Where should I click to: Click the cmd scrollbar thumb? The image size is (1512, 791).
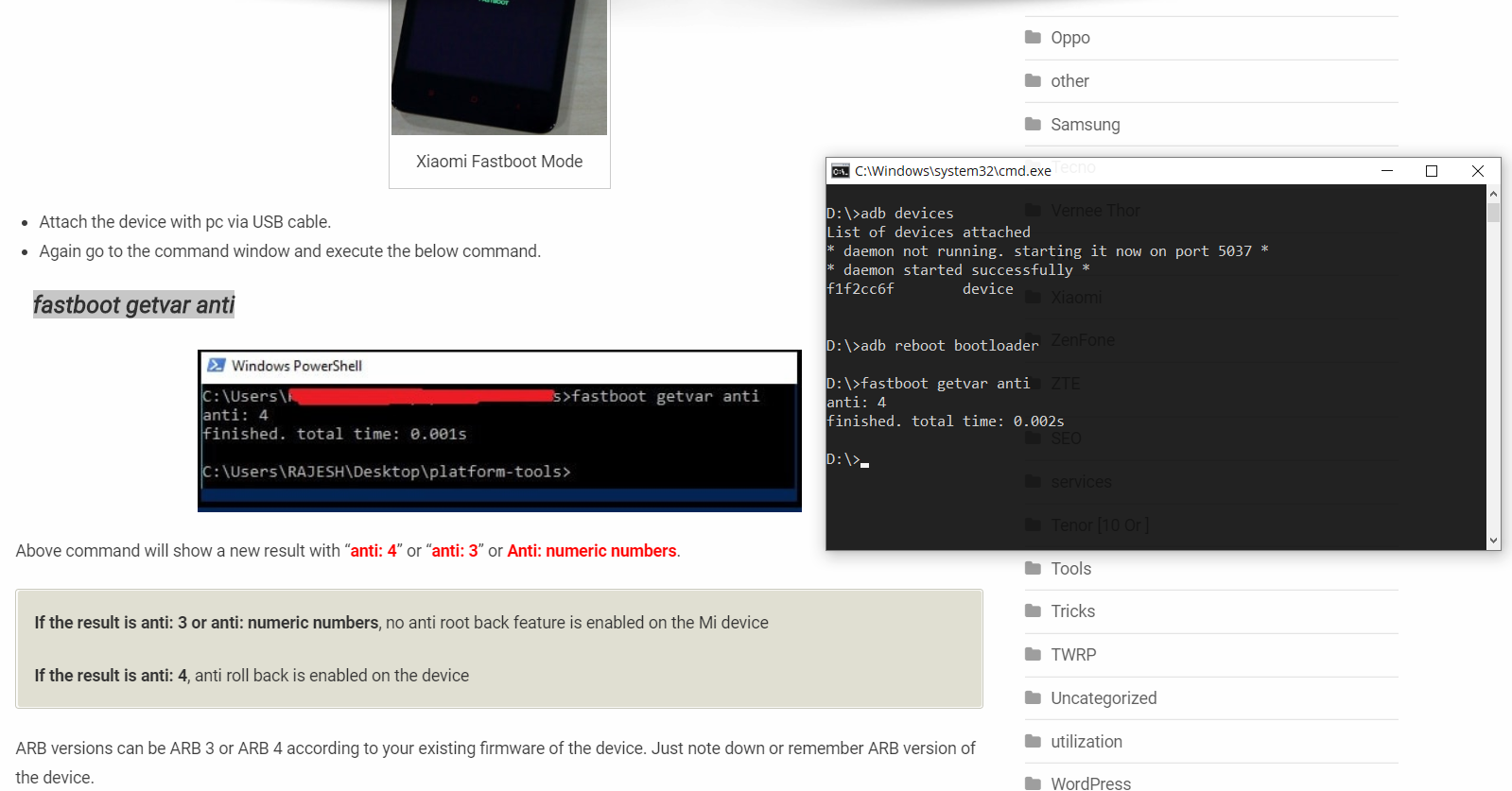point(1493,212)
